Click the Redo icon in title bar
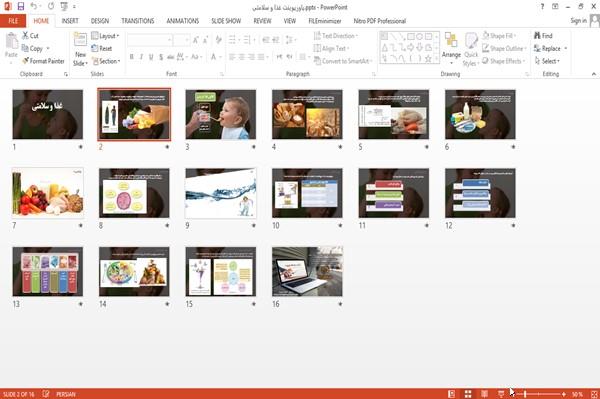This screenshot has height=399, width=600. click(51, 7)
